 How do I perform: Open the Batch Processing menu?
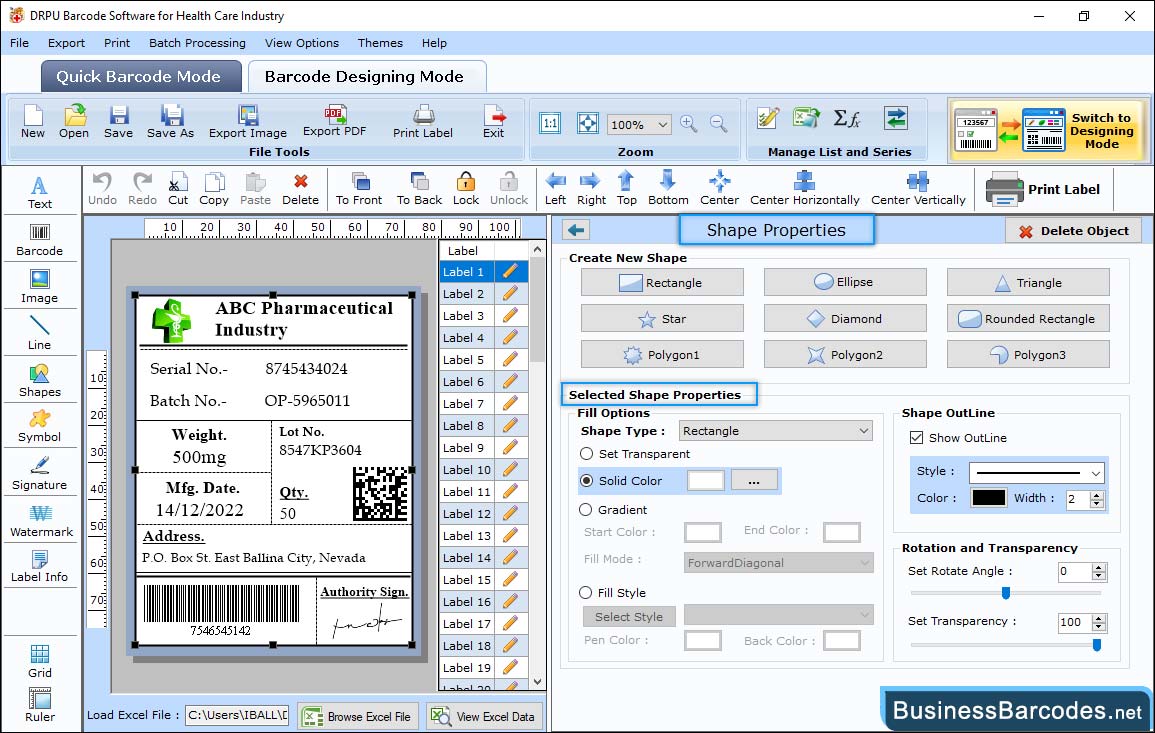pyautogui.click(x=197, y=43)
